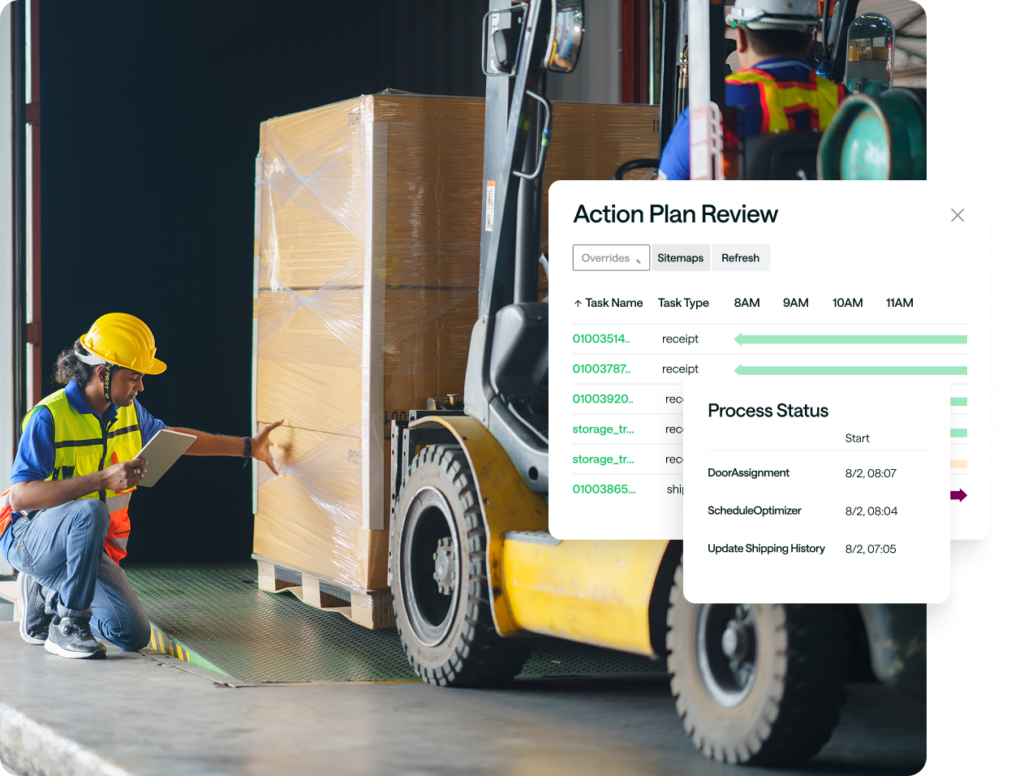The height and width of the screenshot is (776, 1024).
Task: Select the 10AM timeline column
Action: [847, 303]
